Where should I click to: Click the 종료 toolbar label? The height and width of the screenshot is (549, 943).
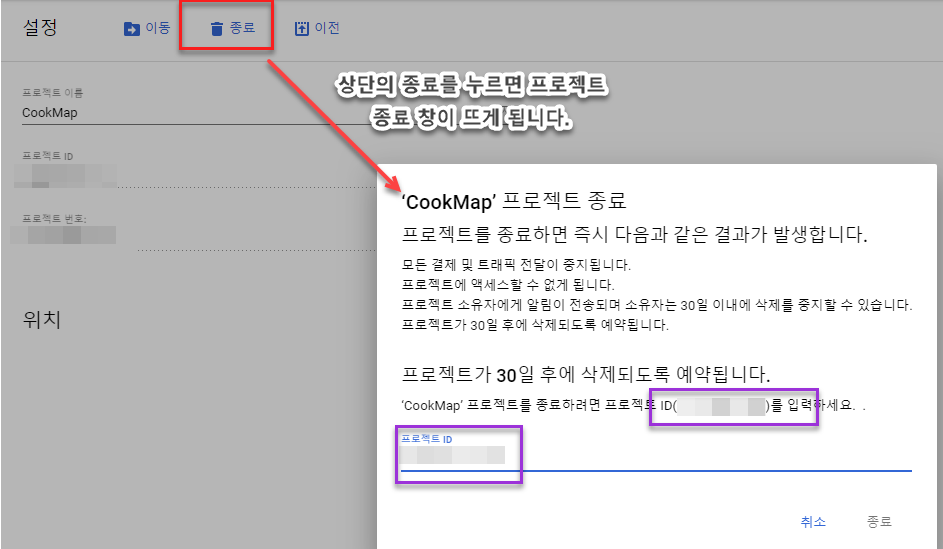click(242, 28)
